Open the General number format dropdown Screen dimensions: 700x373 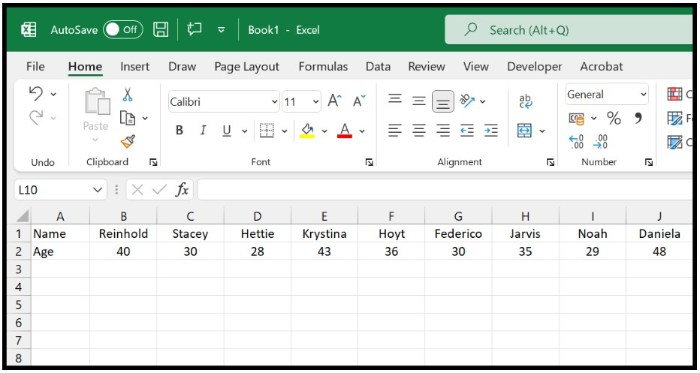pos(643,95)
